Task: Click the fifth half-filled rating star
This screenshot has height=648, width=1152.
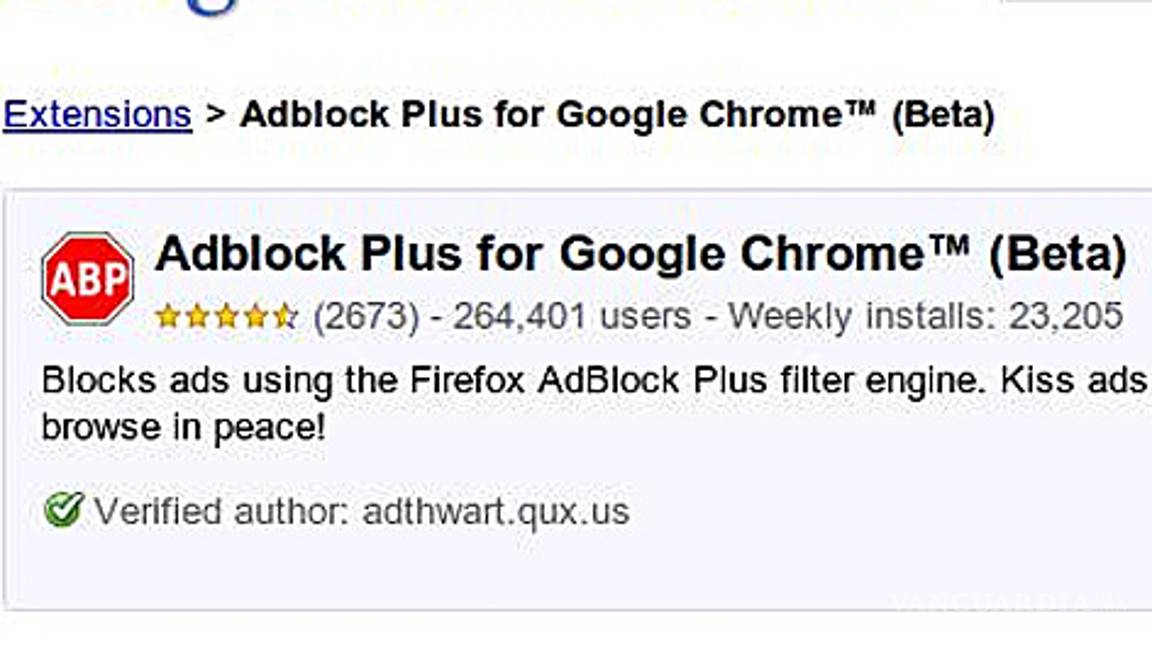Action: (x=285, y=318)
